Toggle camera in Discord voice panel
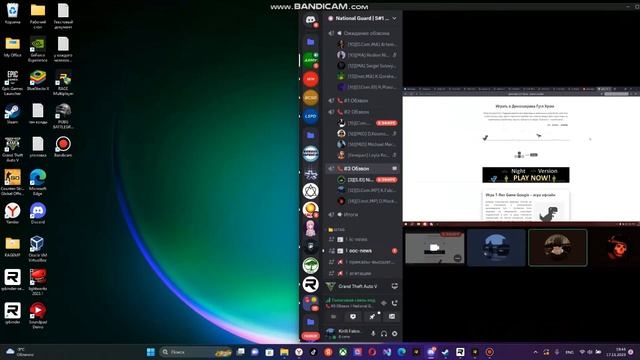640x360 pixels. tap(333, 316)
